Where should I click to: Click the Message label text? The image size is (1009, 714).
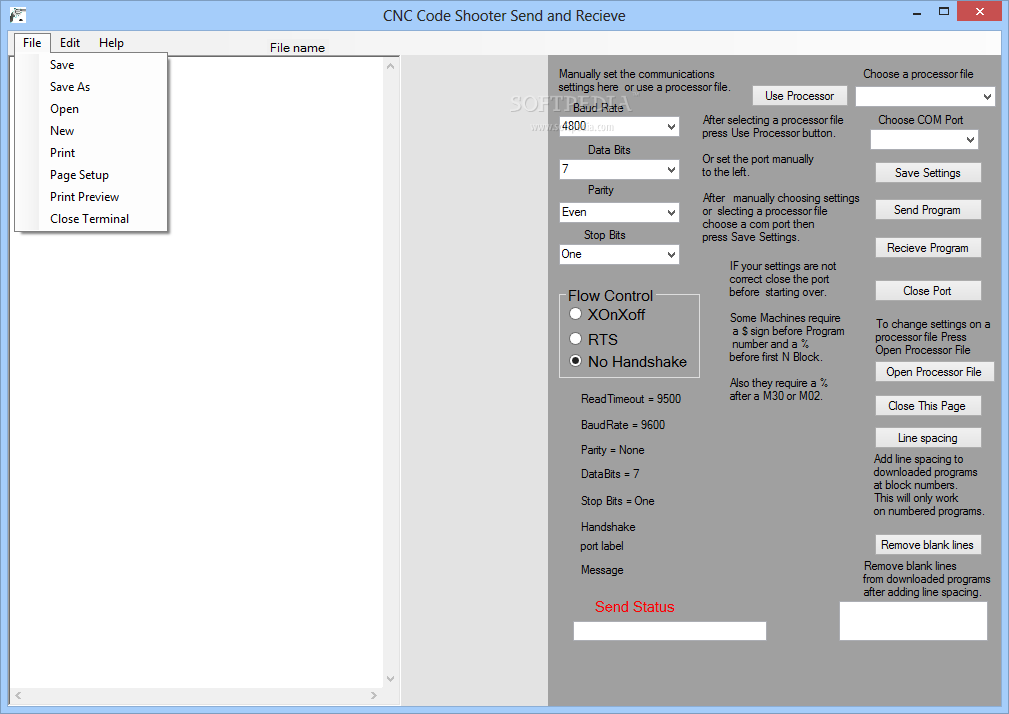coord(602,570)
